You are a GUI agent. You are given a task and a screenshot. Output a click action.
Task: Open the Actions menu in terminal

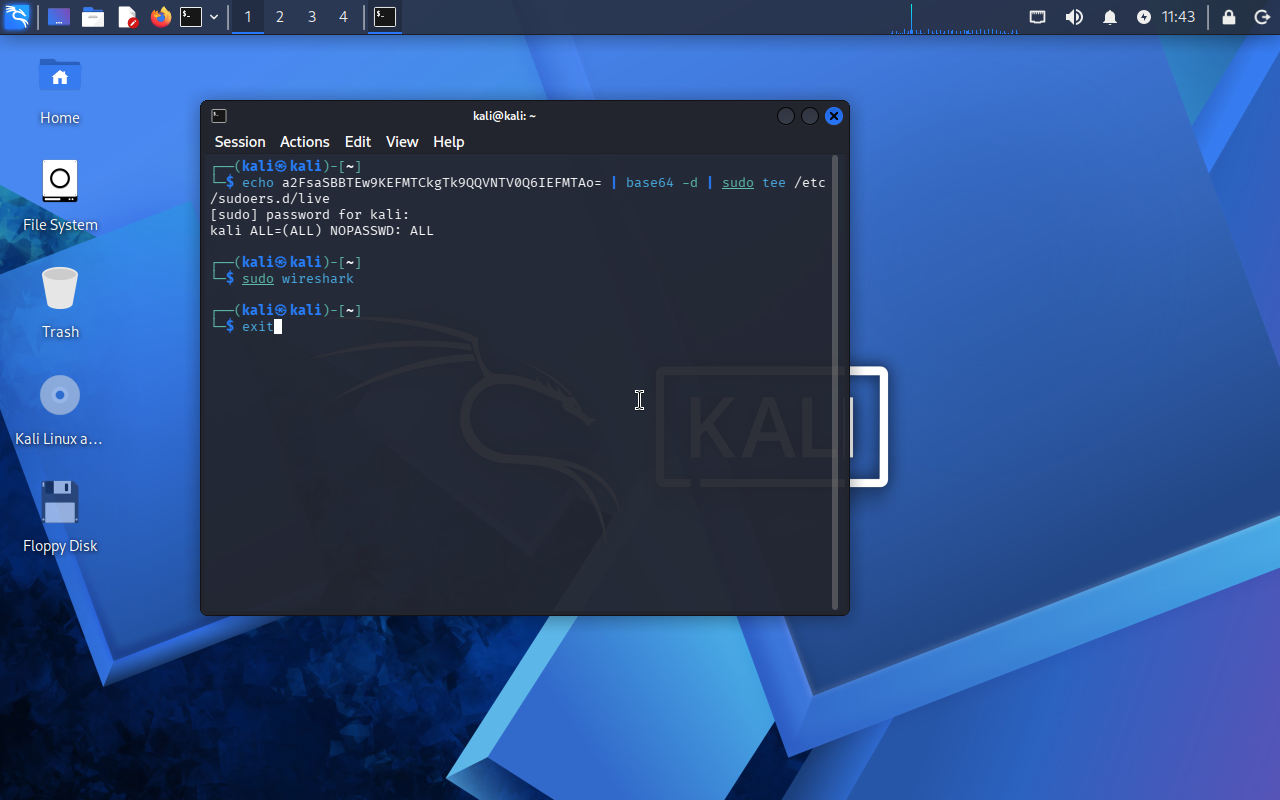click(x=304, y=142)
